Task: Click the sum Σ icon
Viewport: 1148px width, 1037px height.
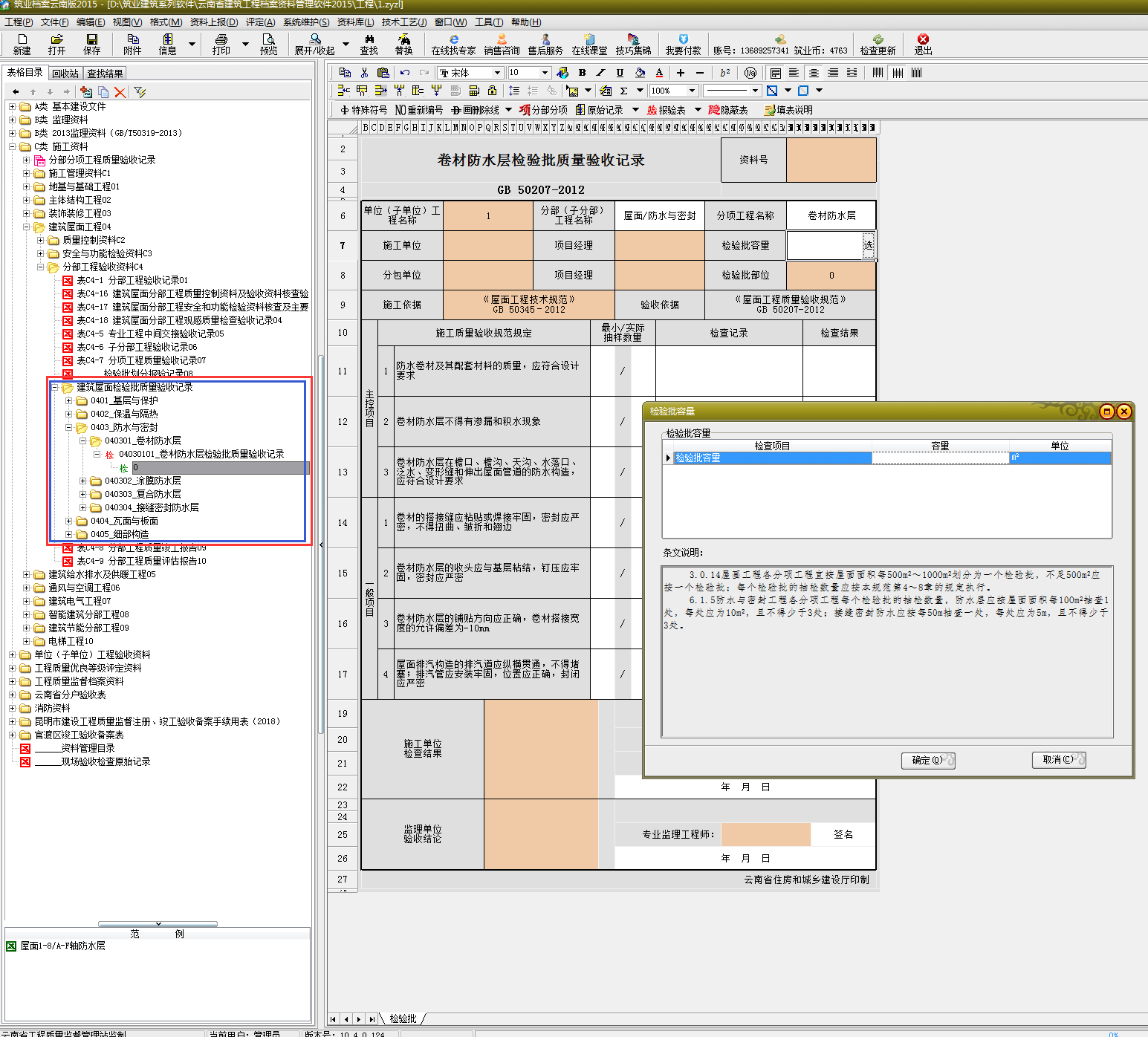Action: [623, 91]
